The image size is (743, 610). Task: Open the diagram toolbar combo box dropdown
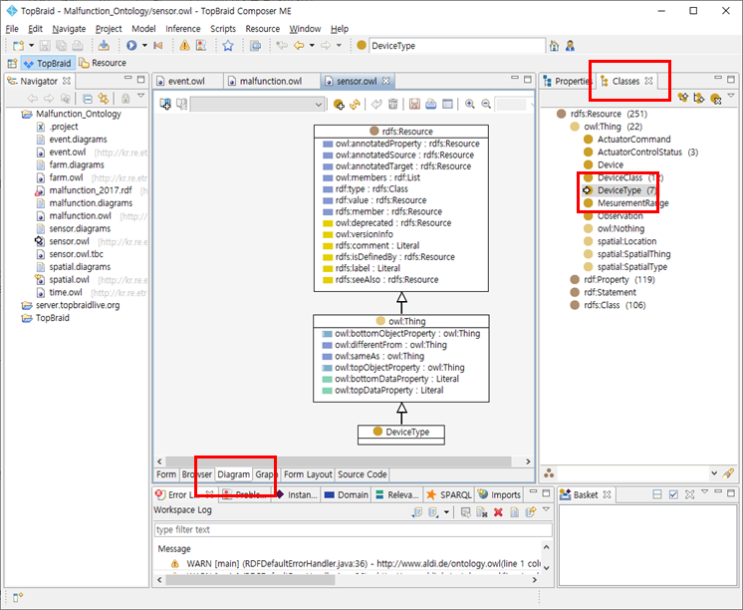(319, 104)
